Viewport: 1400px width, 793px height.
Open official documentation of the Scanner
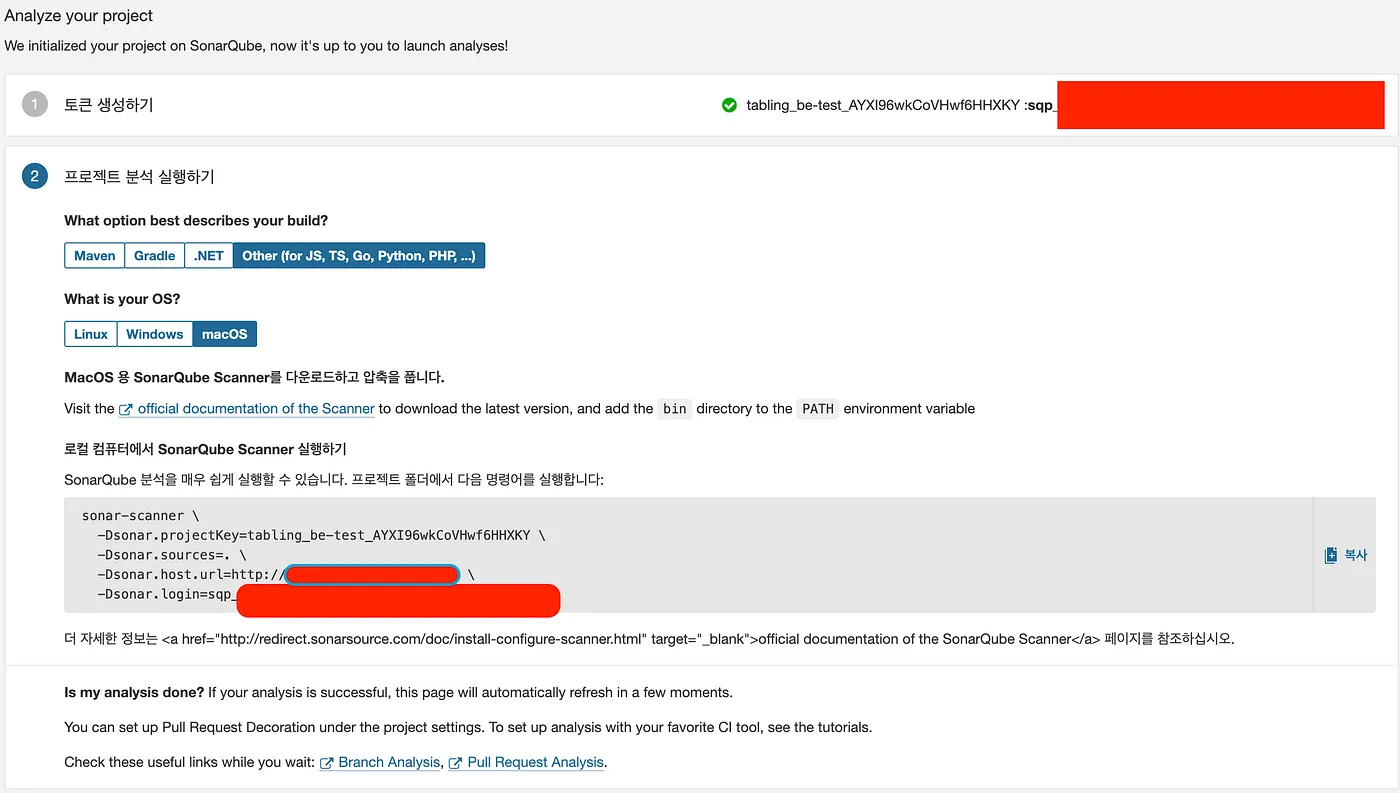tap(256, 409)
